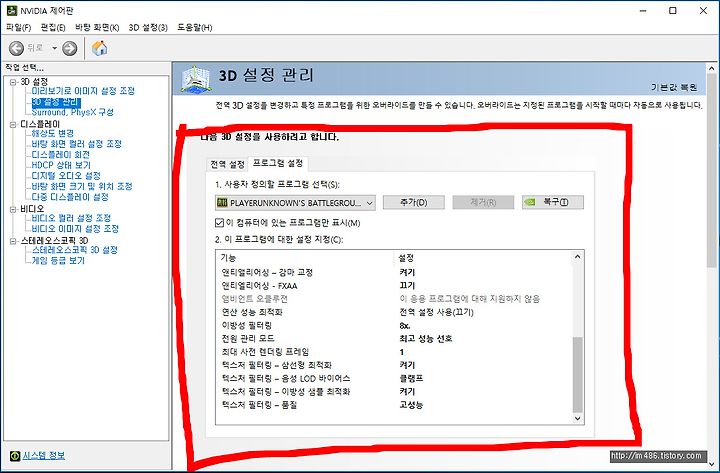Click the Back arrow button in toolbar

click(x=17, y=48)
